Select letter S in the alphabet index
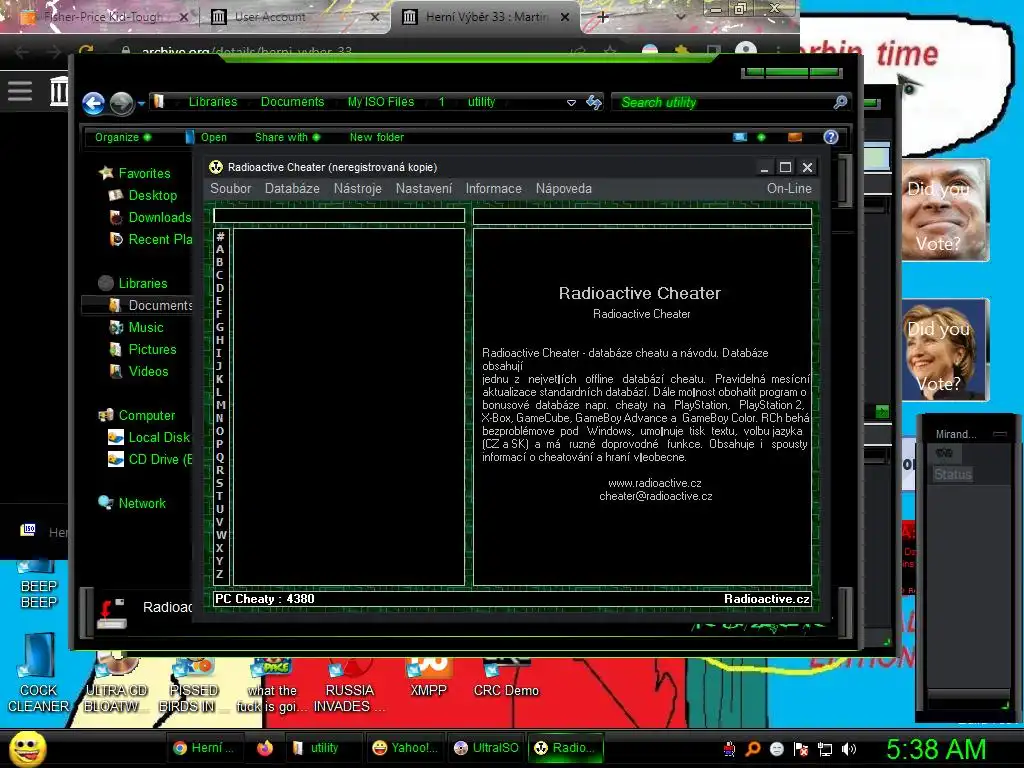Viewport: 1024px width, 768px height. coord(220,483)
